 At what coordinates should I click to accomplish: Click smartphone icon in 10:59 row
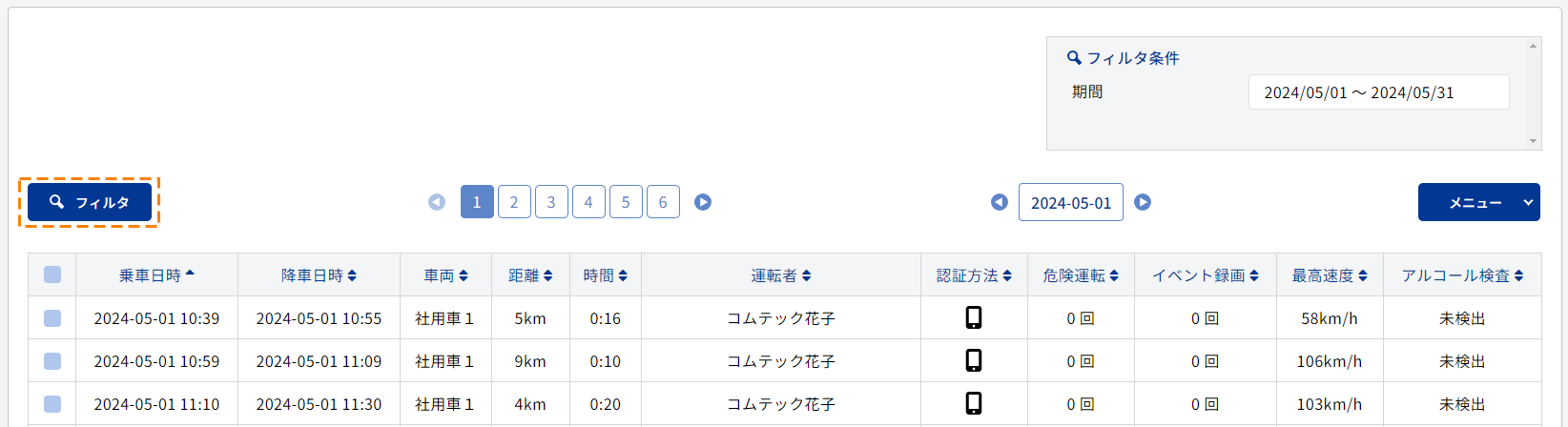coord(974,360)
